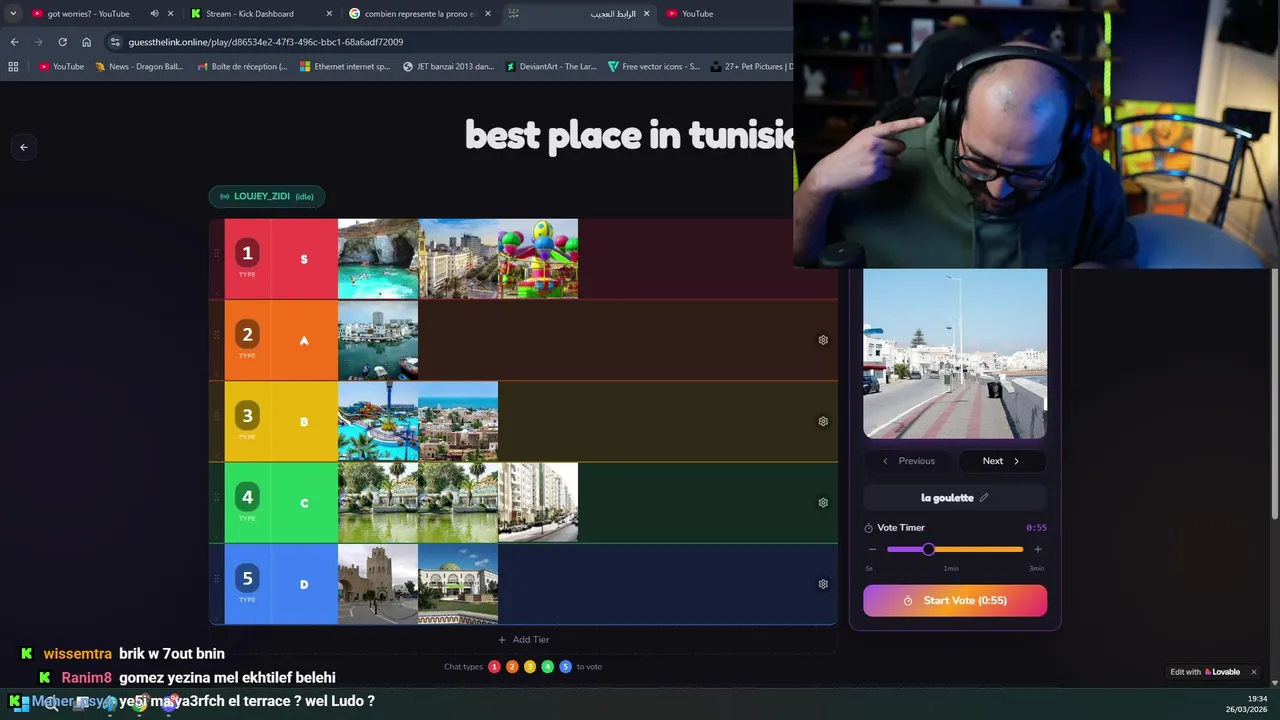Open the Free vector icons bookmark

click(x=654, y=67)
